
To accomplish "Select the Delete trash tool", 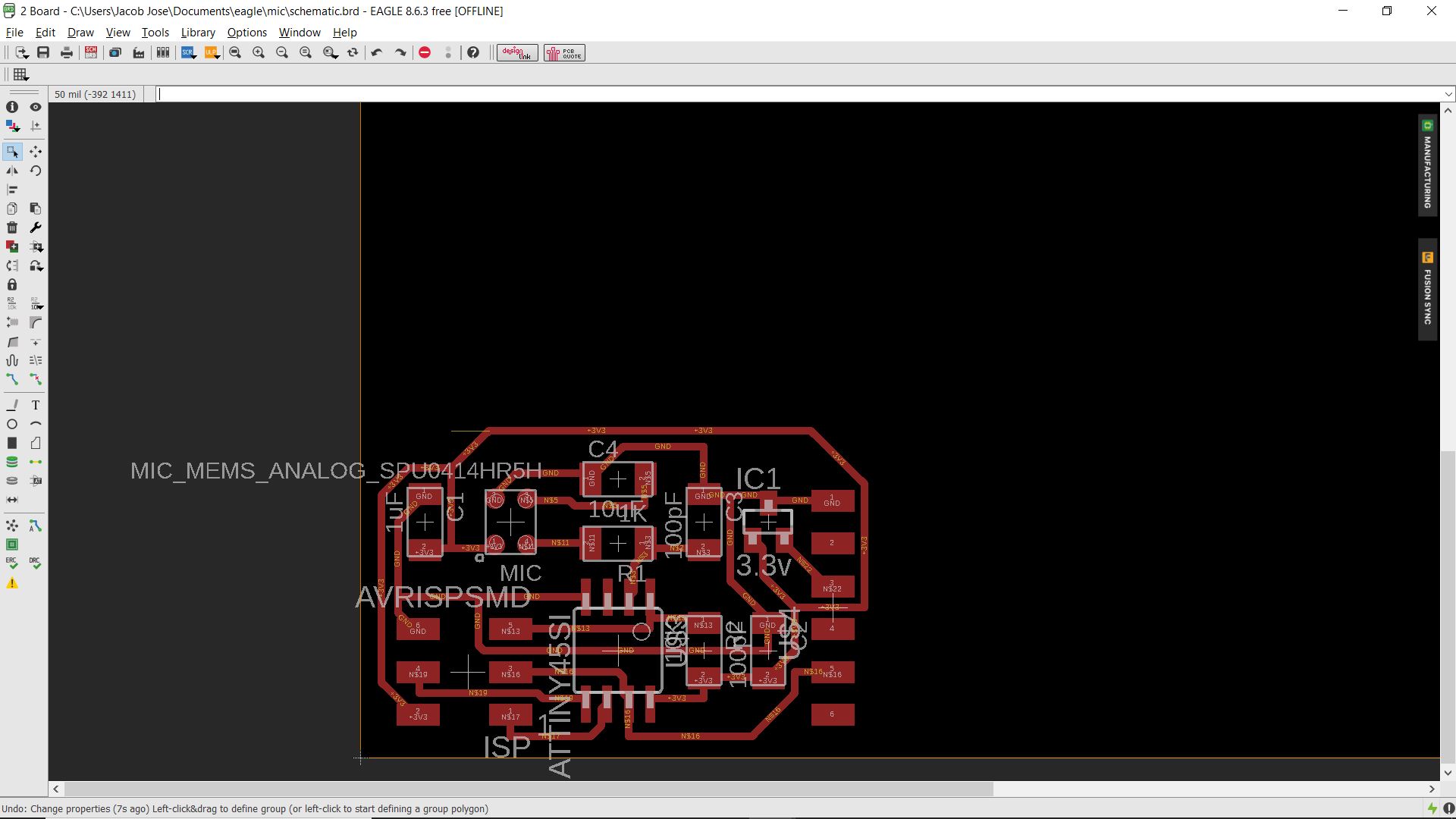I will tap(12, 227).
